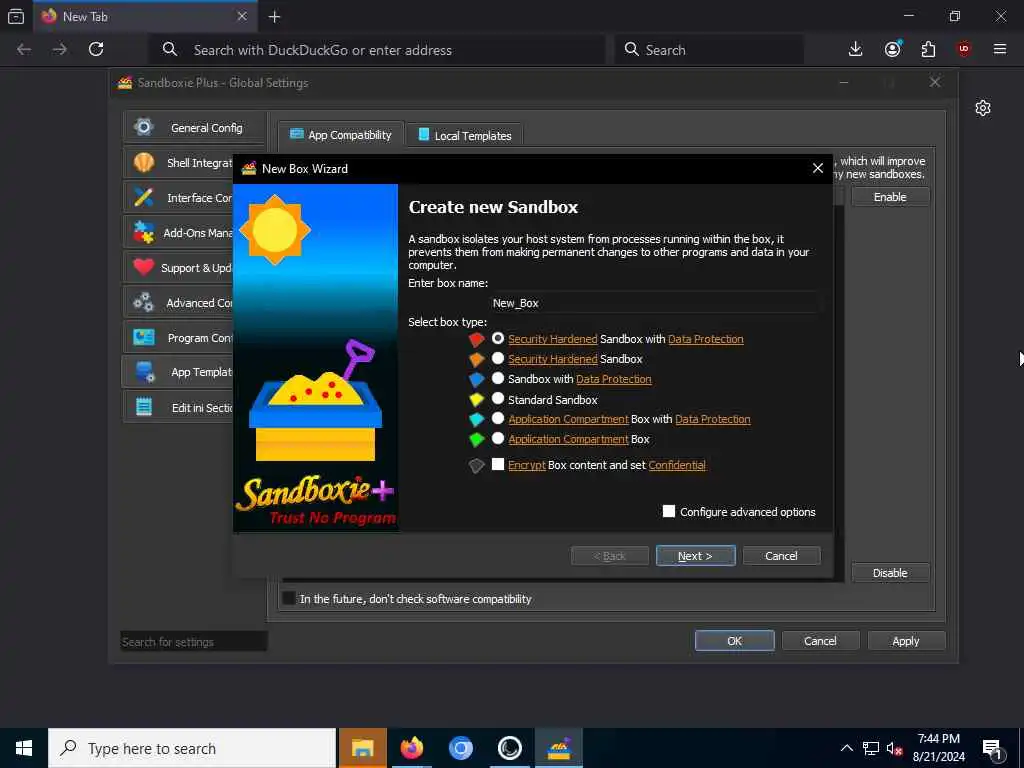Click the Search for settings field
The image size is (1024, 768).
click(194, 641)
